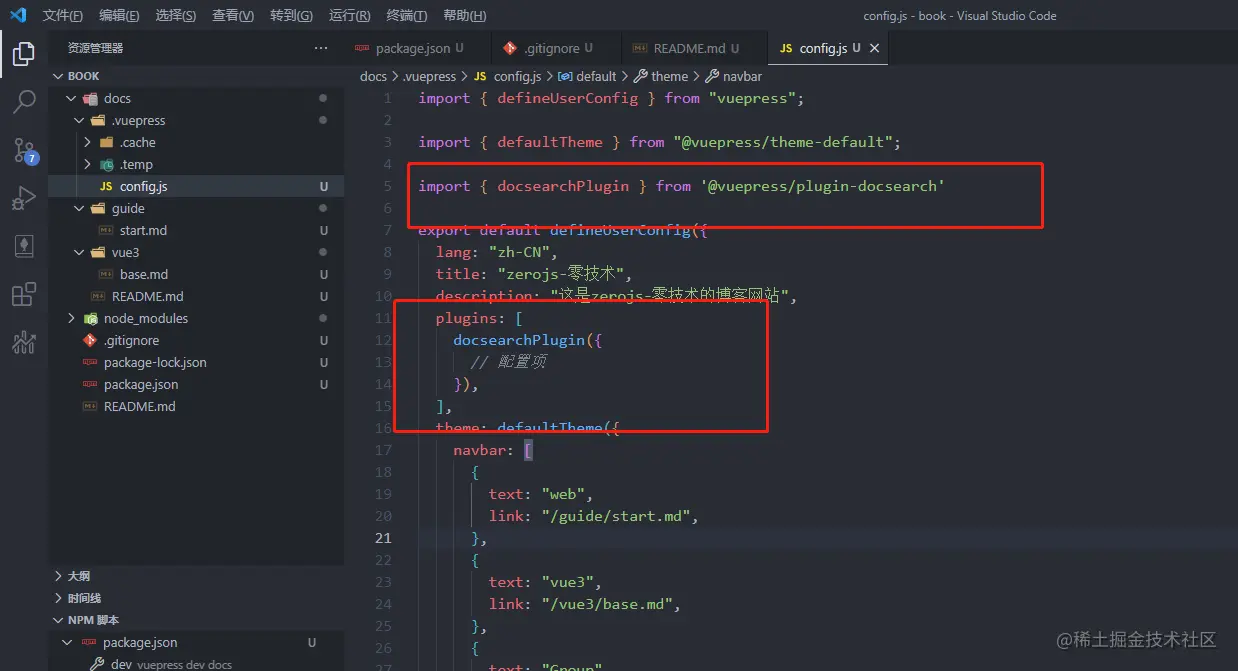Open 运行(R) menu
Image resolution: width=1238 pixels, height=671 pixels.
coord(349,15)
